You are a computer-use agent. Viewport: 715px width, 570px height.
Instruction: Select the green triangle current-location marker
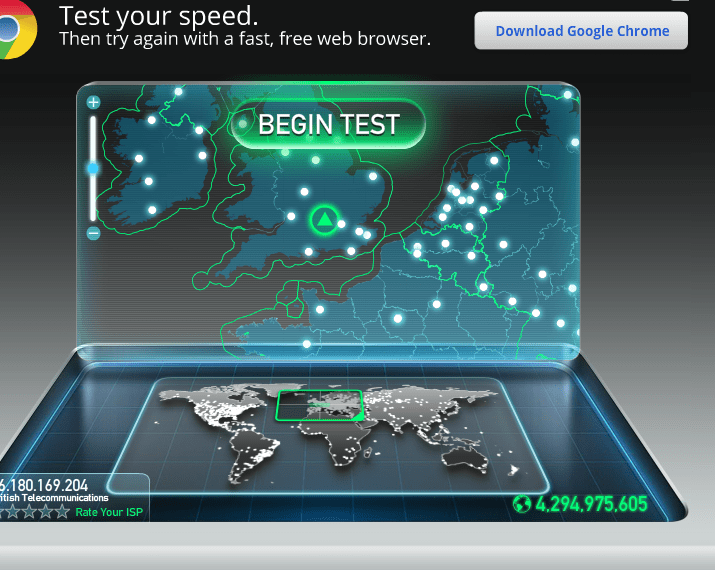[x=324, y=220]
